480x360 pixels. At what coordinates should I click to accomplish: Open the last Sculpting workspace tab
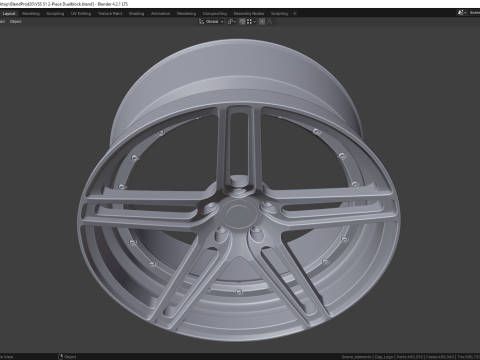click(279, 14)
